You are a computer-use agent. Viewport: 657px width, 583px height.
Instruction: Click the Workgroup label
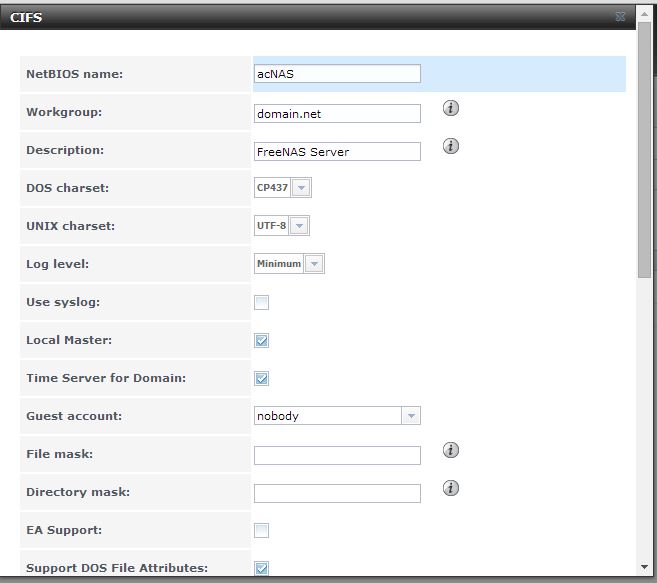point(64,112)
